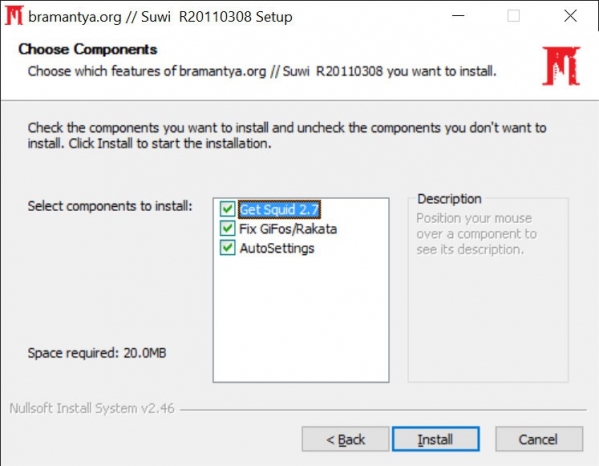Disable the AutoSettings checkbox
The image size is (599, 466).
point(227,248)
